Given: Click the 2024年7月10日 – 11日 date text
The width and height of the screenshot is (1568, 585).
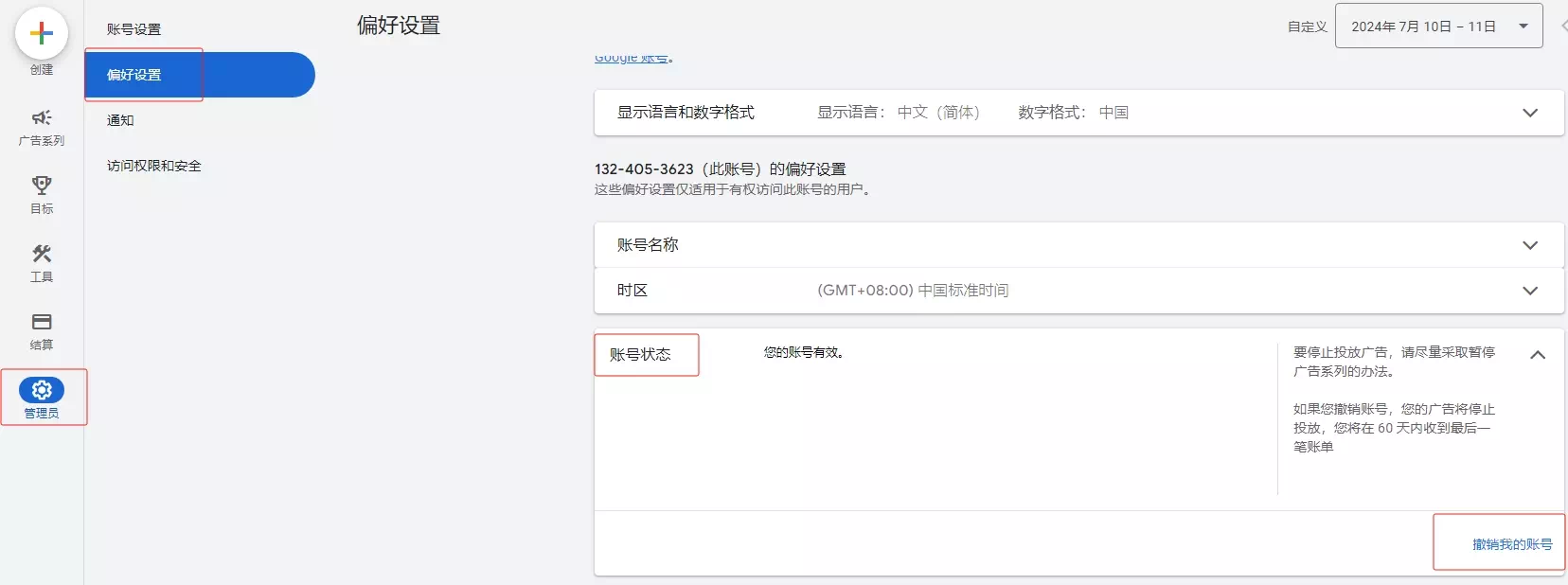Looking at the screenshot, I should coord(1422,27).
